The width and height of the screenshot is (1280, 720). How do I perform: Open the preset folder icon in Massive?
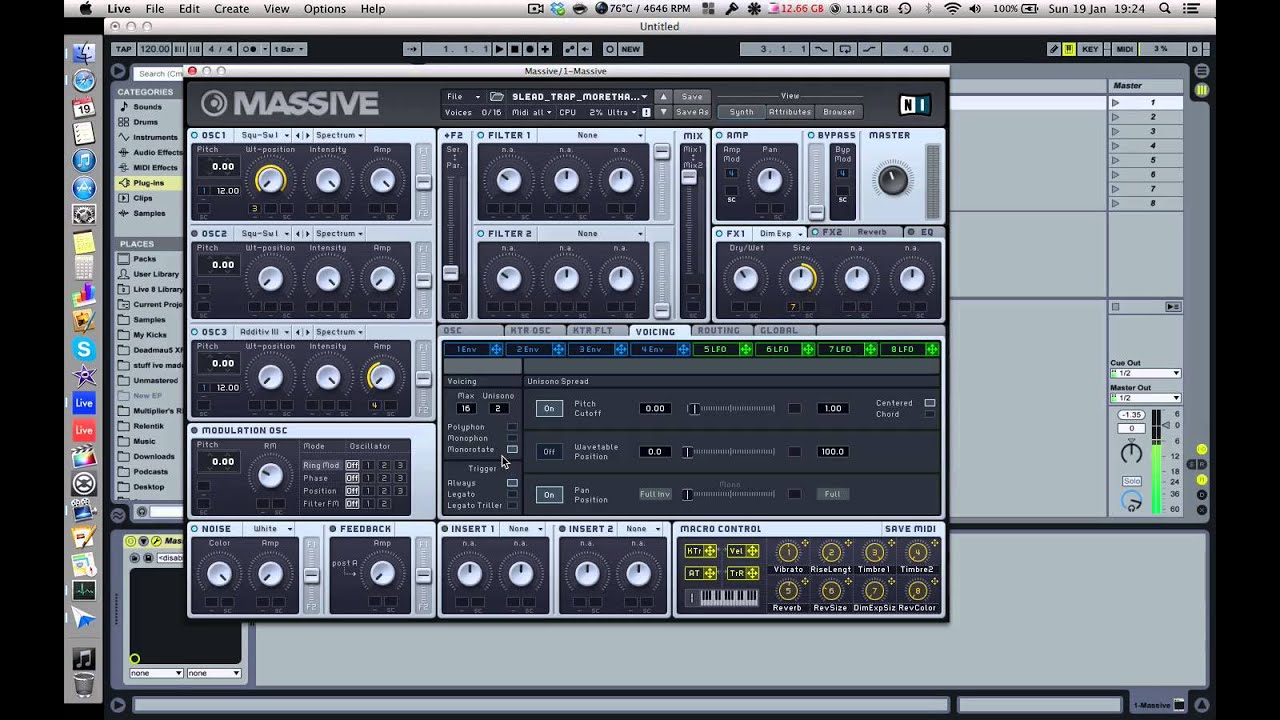coord(497,97)
